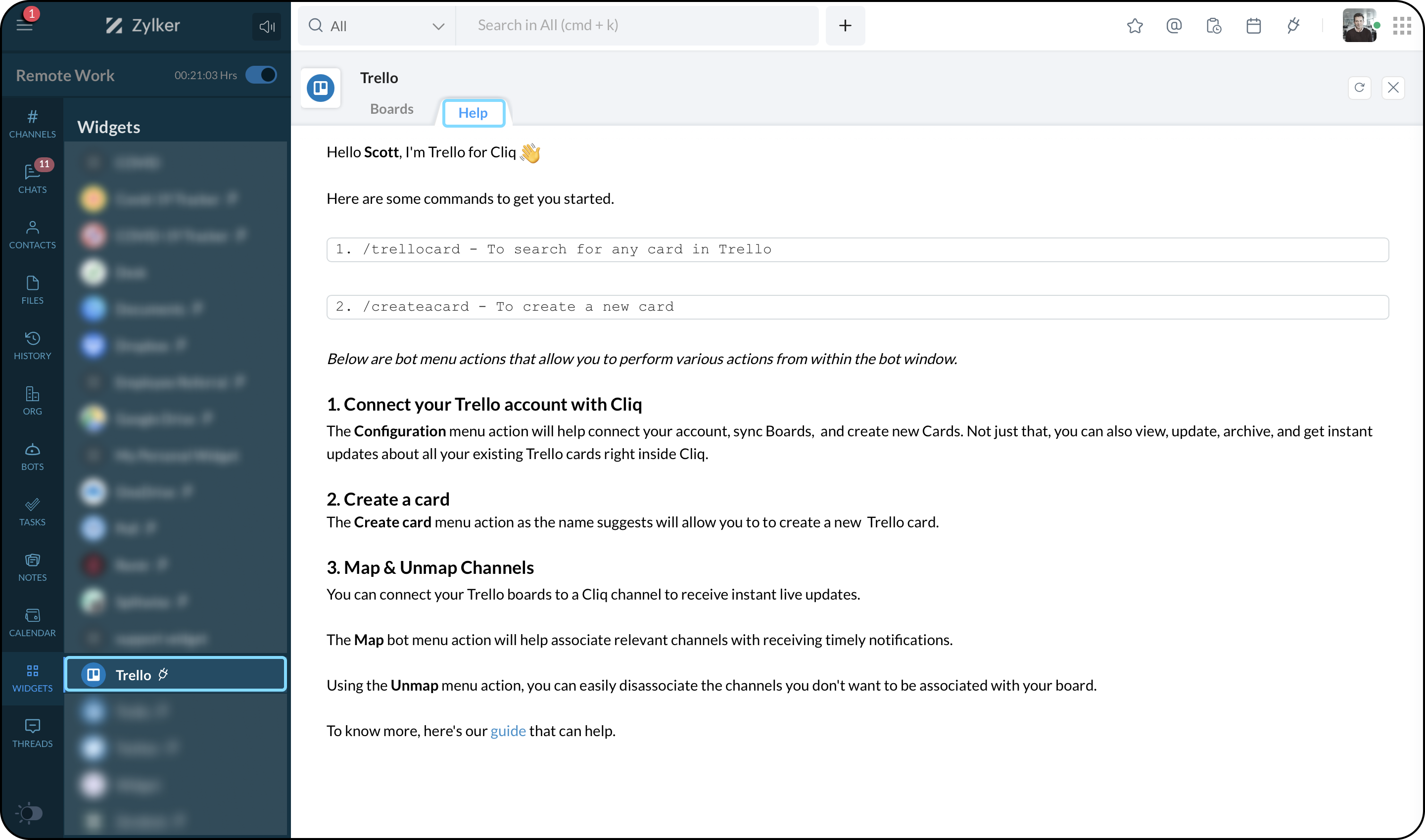Image resolution: width=1425 pixels, height=840 pixels.
Task: Open the integrations plug icon in top bar
Action: pyautogui.click(x=1293, y=25)
